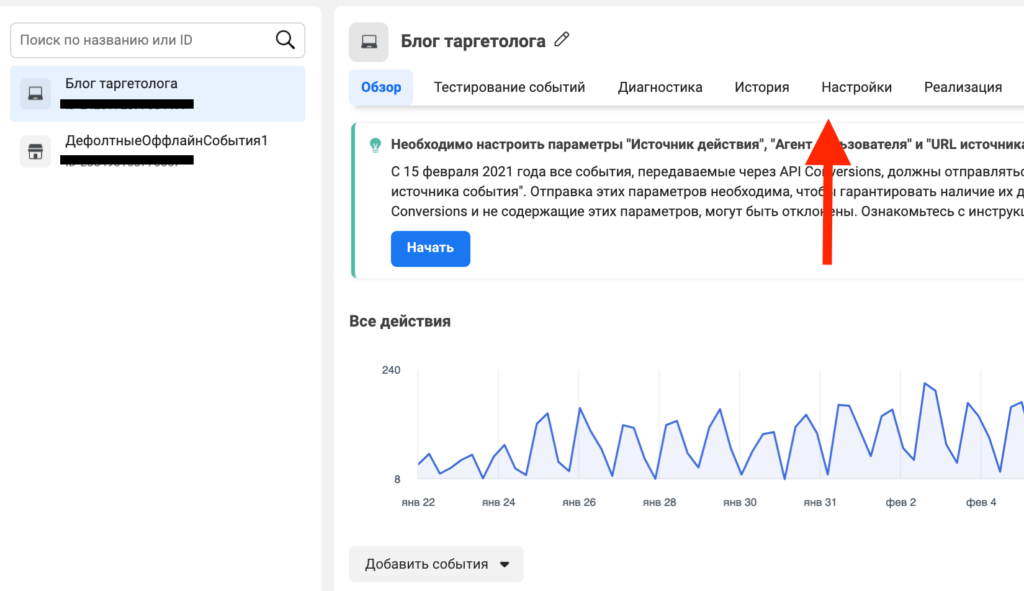Focus the Поиск по названию или ID field
The image size is (1024, 591).
click(x=140, y=40)
